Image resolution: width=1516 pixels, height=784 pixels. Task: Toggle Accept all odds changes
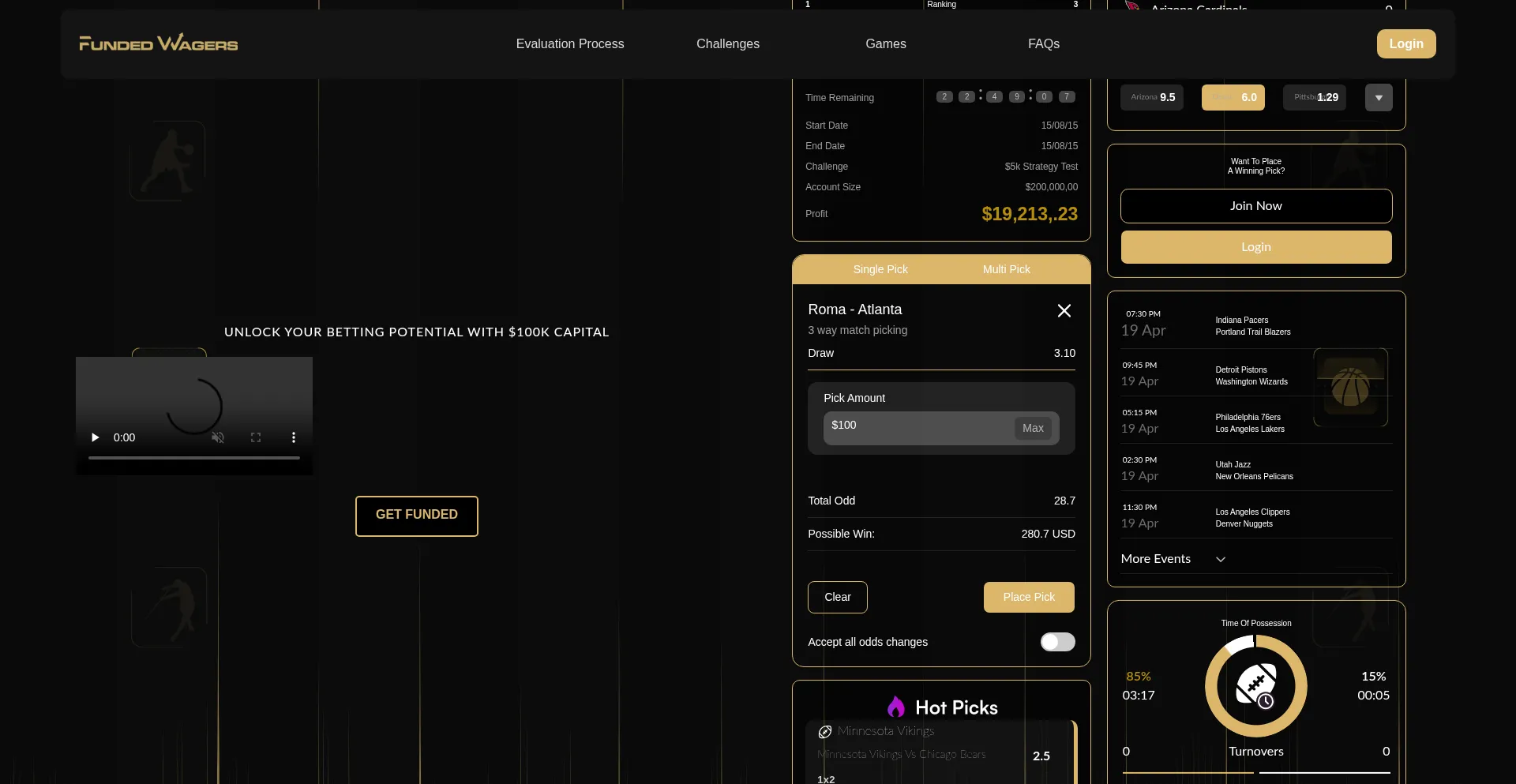point(1058,642)
